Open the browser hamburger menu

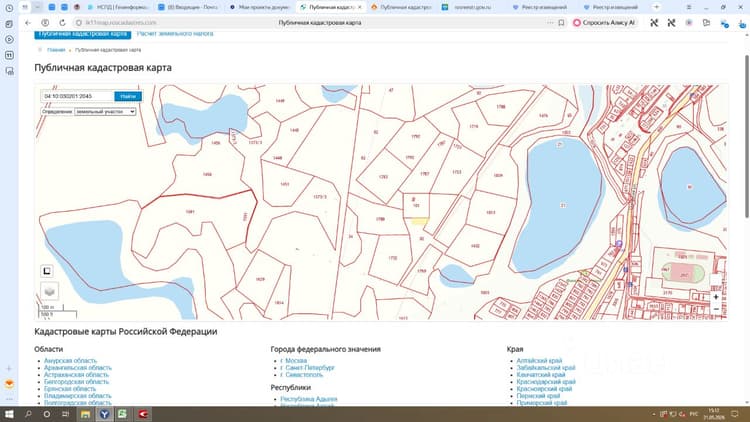[x=689, y=7]
